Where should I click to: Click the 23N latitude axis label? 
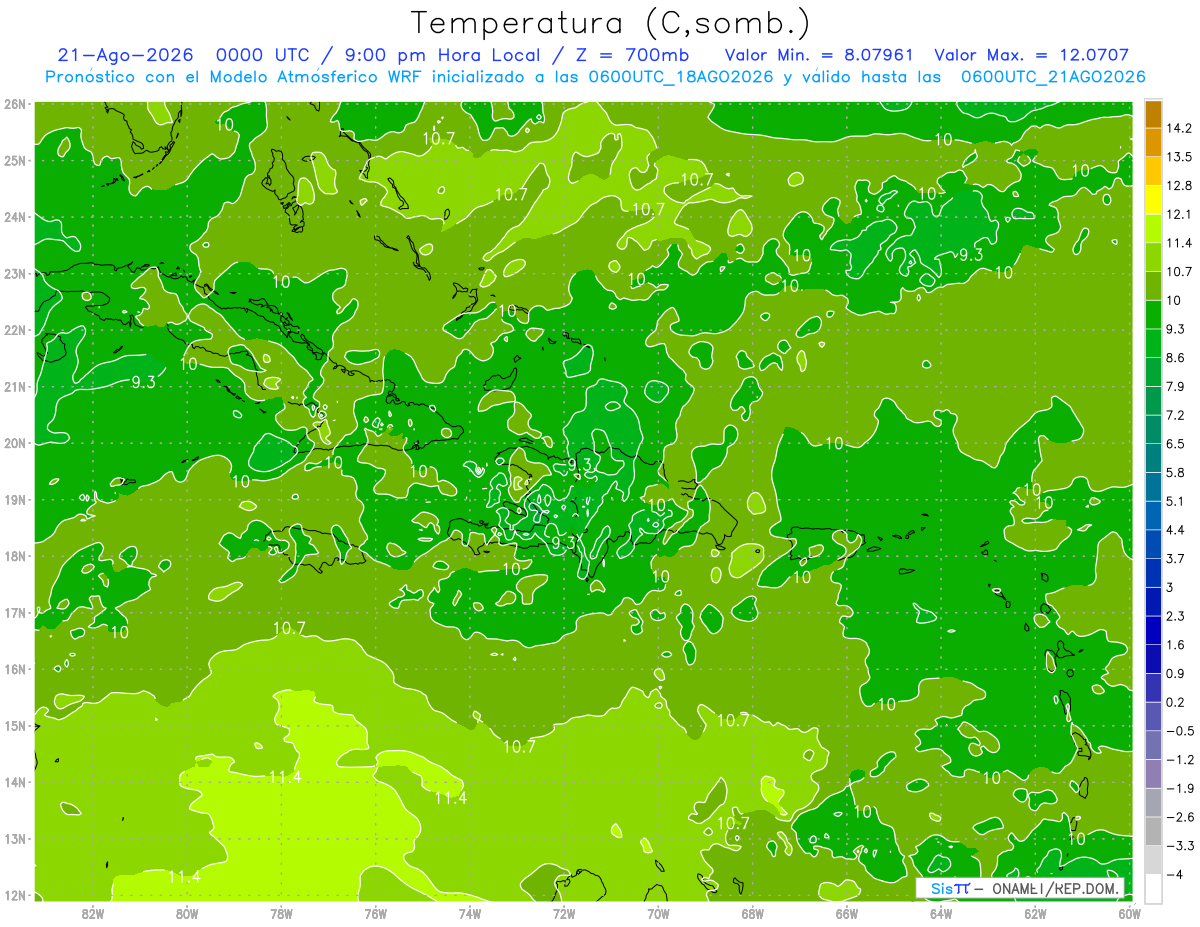[15, 273]
